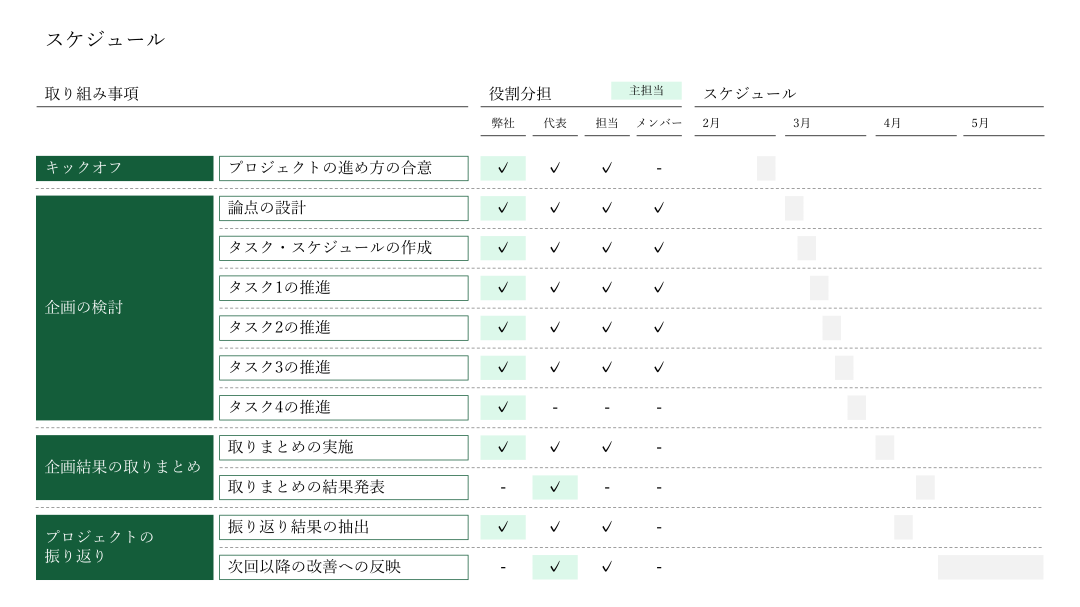Toggle the 代表 check for 取りまとめの実施
Screen dimensions: 1080x607
pyautogui.click(x=555, y=448)
